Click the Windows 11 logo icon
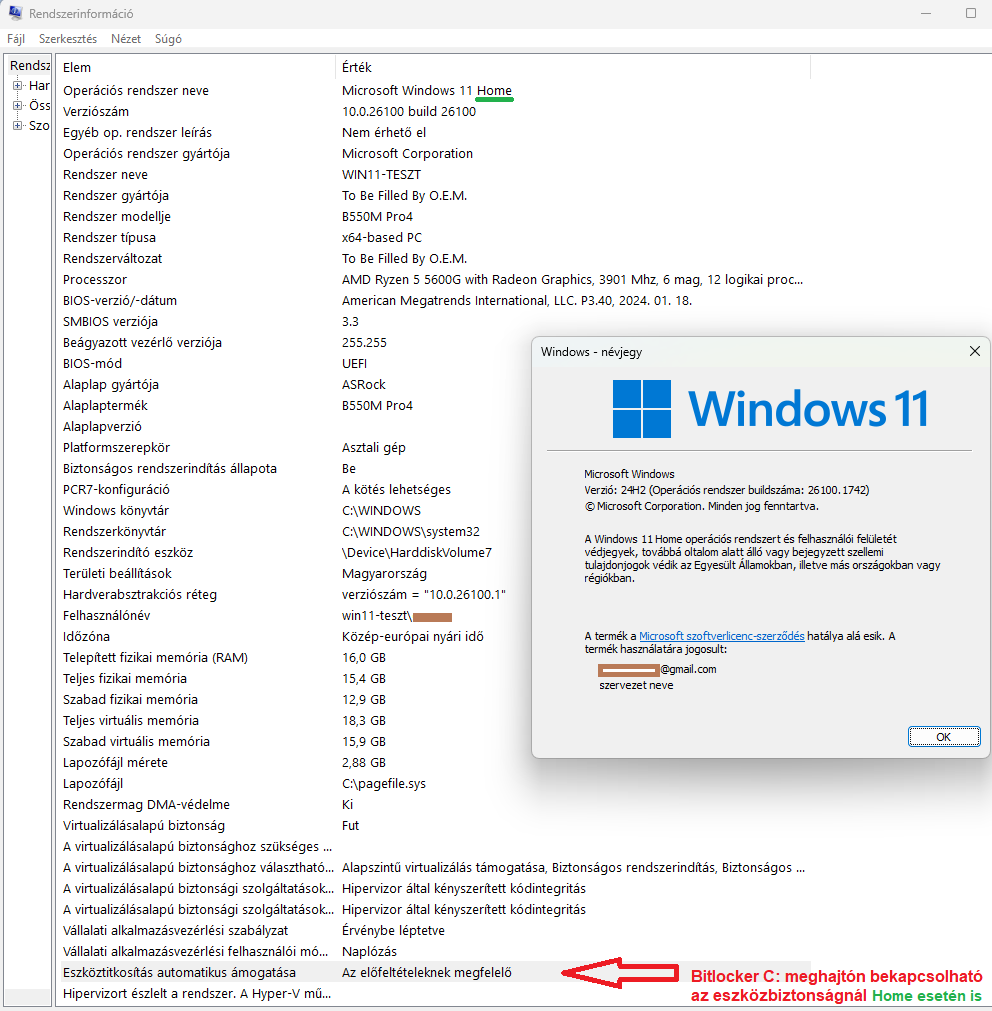This screenshot has height=1011, width=992. coord(641,409)
